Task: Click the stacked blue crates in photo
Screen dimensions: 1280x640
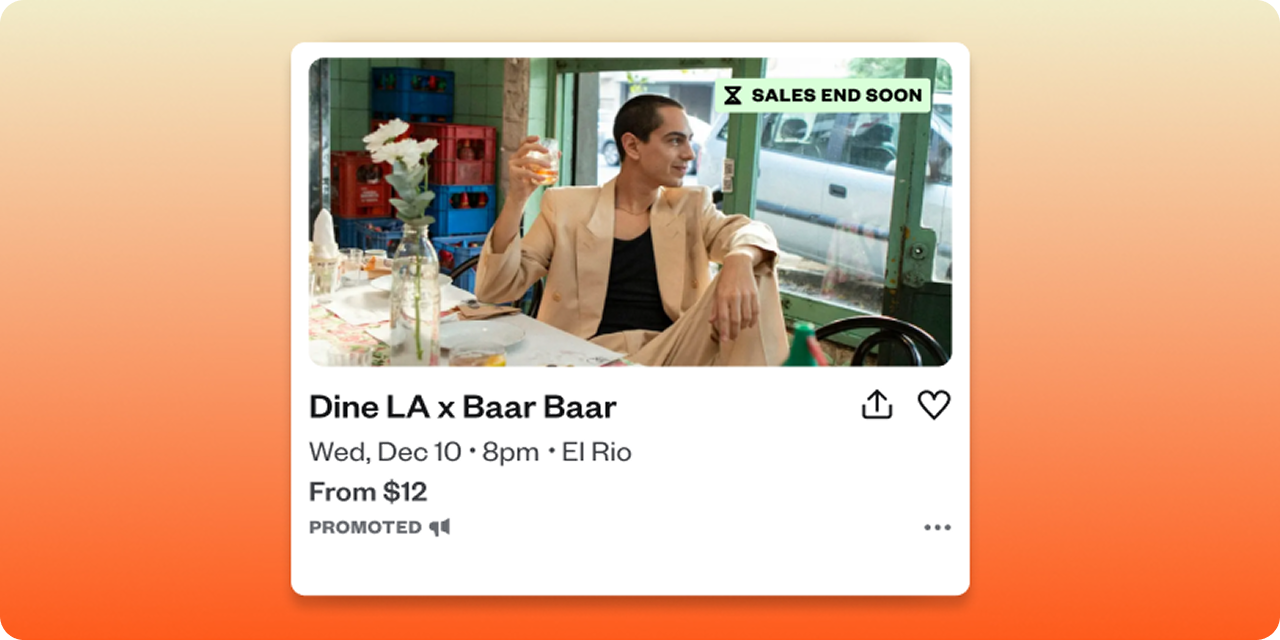Action: [413, 94]
